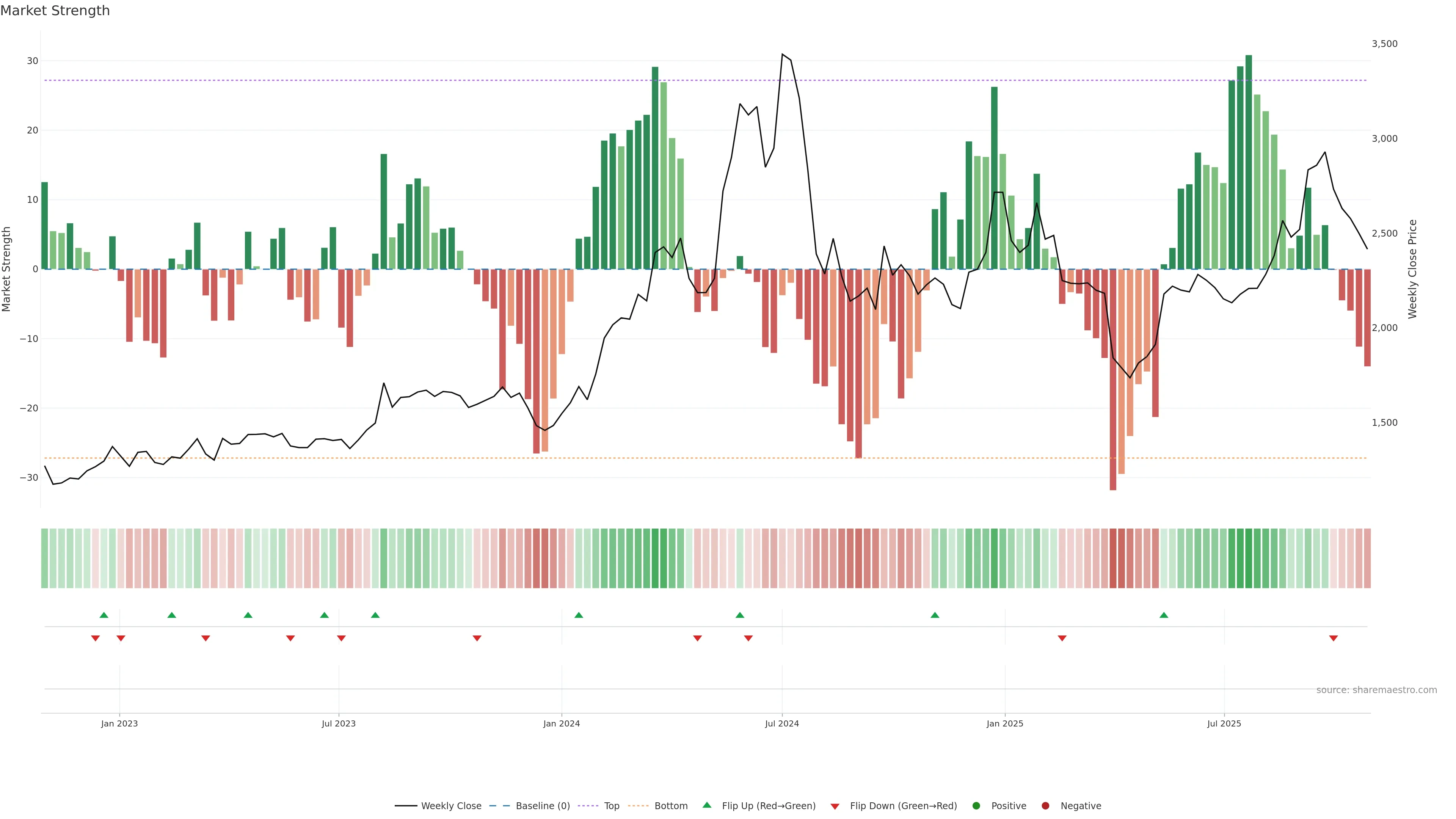
Task: Click the lone Flip Down triangle between Jul 2023 and Jan 2024
Action: (477, 638)
